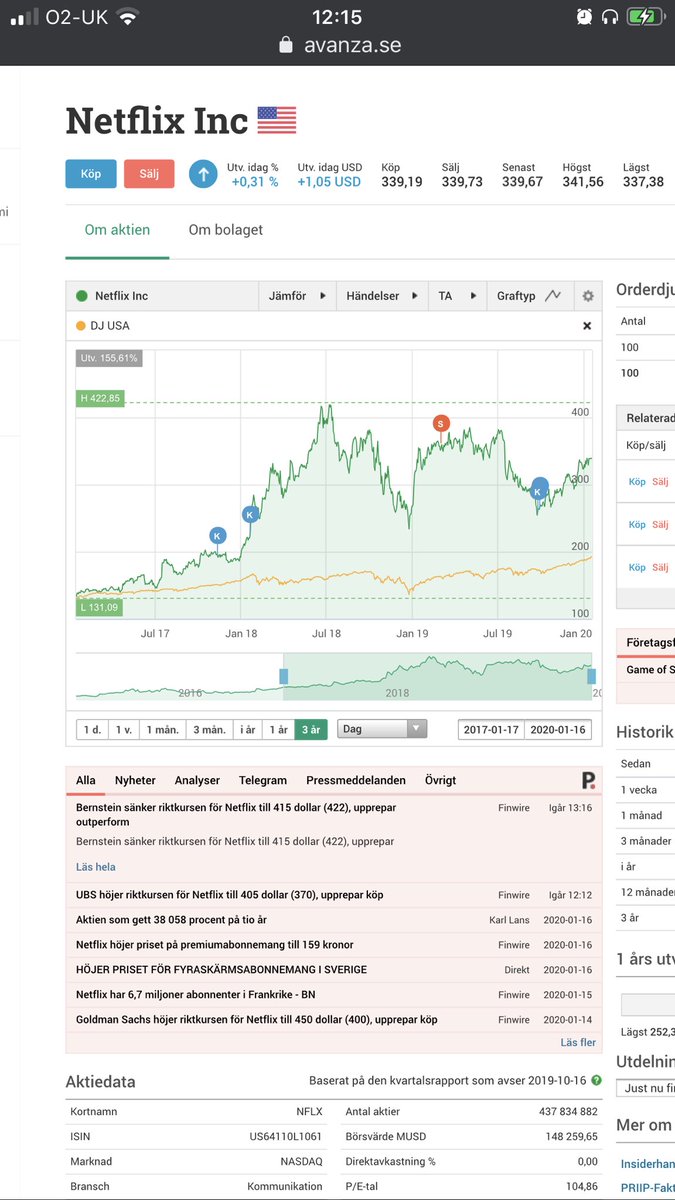
Task: Click the ISIN value US64110L1061
Action: [x=286, y=1136]
